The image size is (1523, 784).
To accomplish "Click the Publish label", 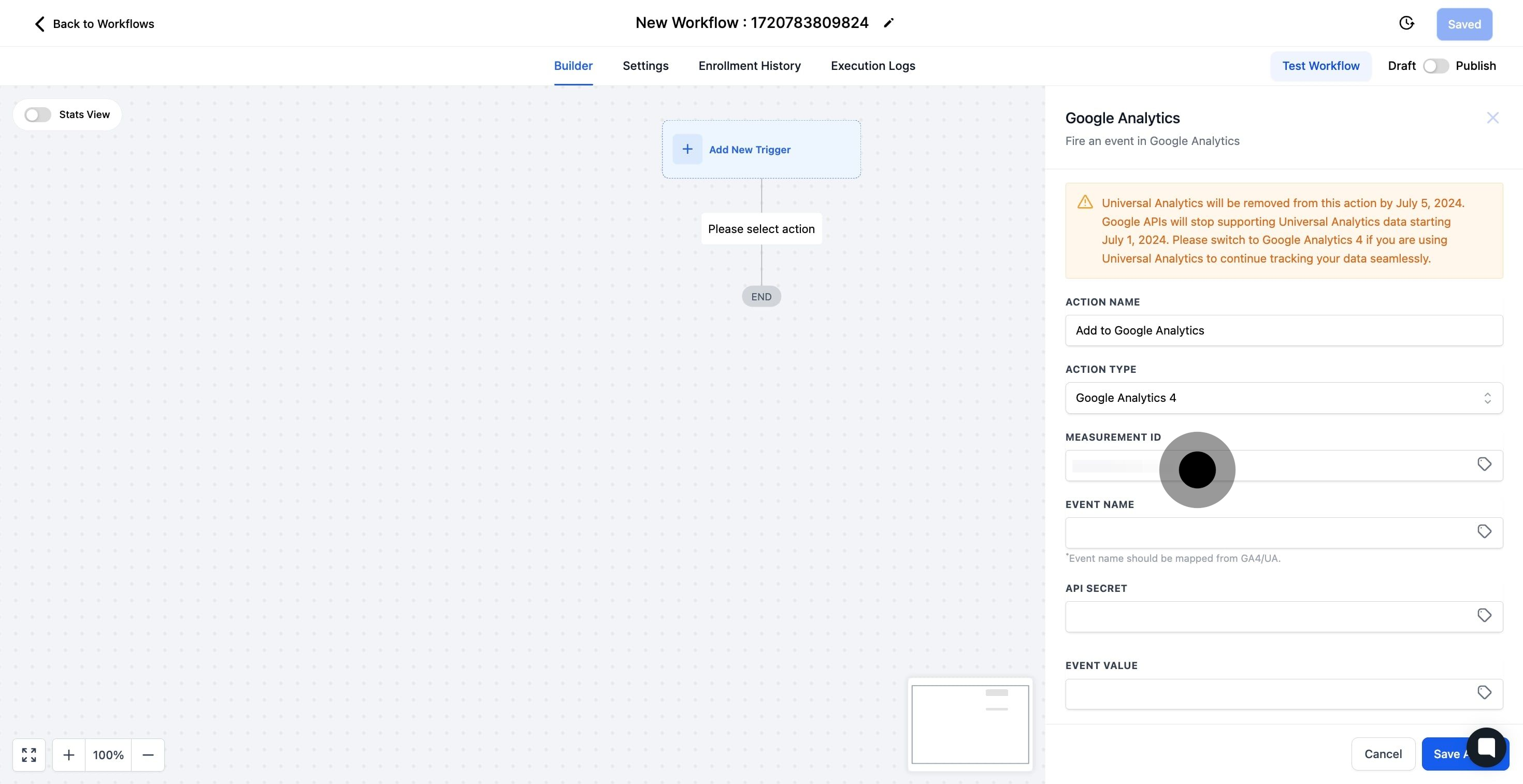I will coord(1475,66).
